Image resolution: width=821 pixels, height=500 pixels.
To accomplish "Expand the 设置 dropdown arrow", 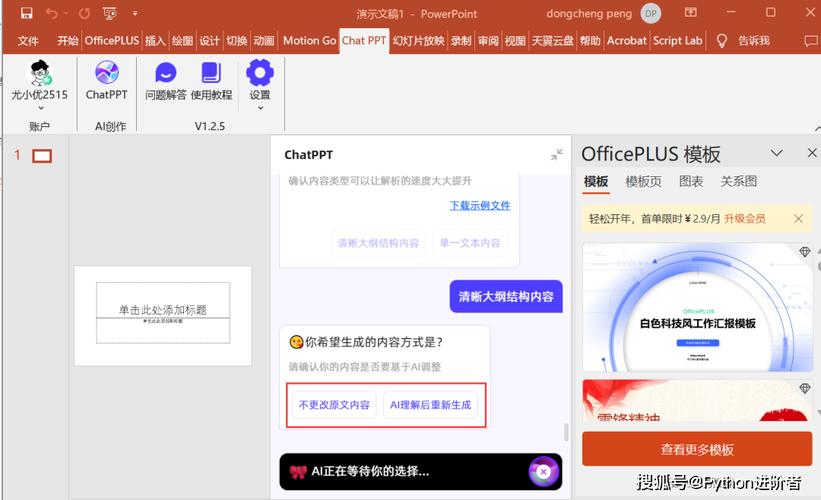I will [260, 108].
